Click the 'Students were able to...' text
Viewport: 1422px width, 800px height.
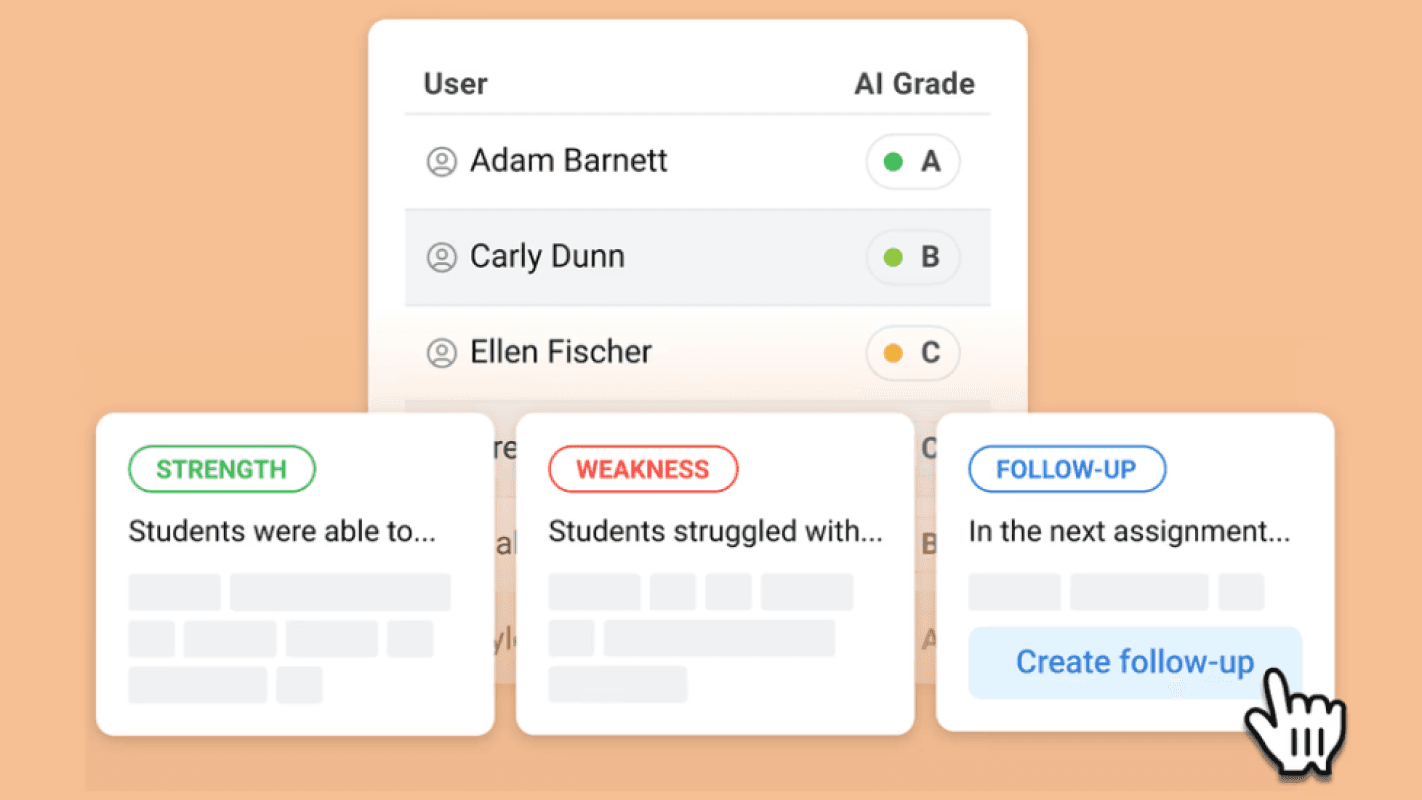tap(282, 531)
